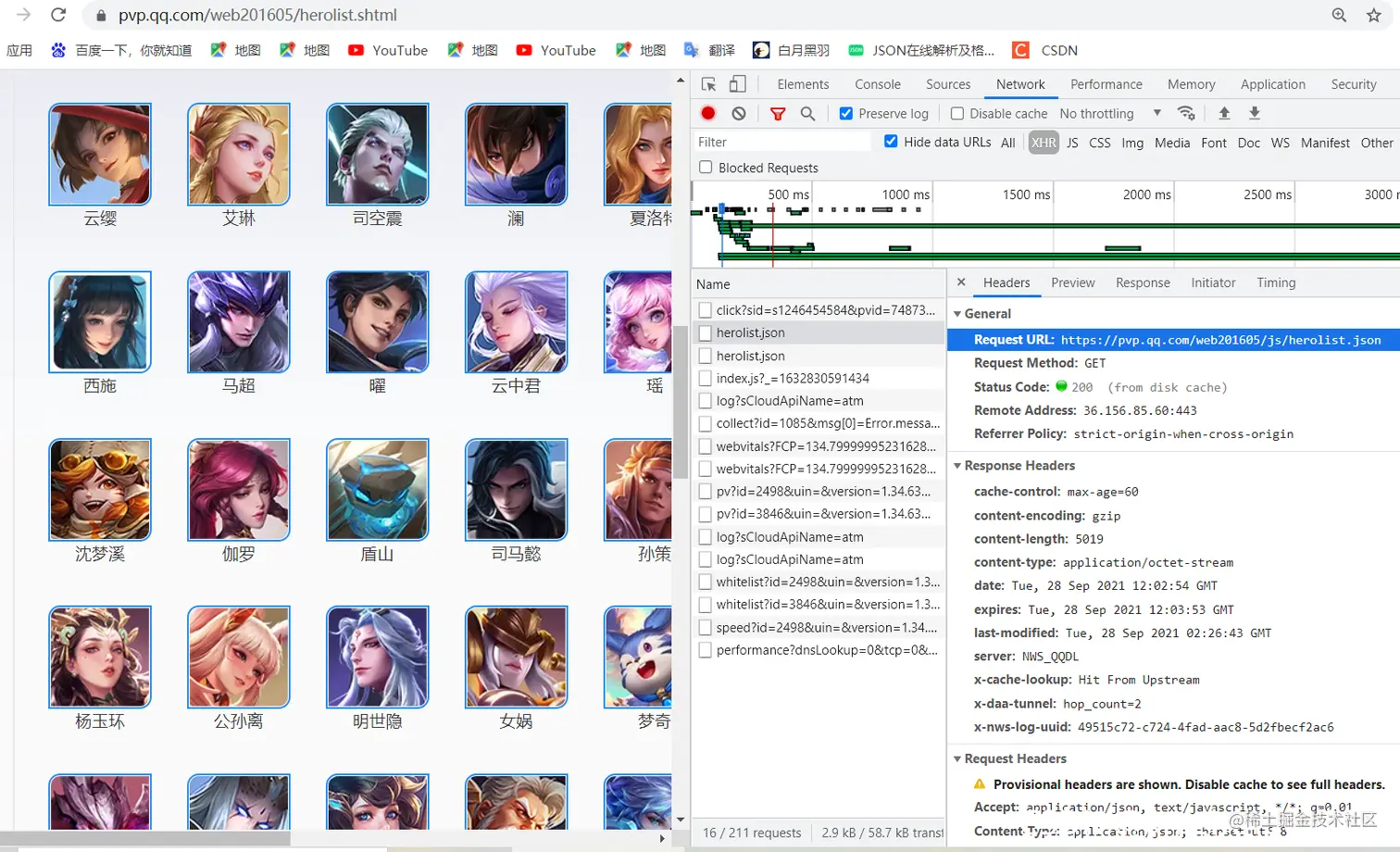Toggle the red filter funnel icon

778,113
